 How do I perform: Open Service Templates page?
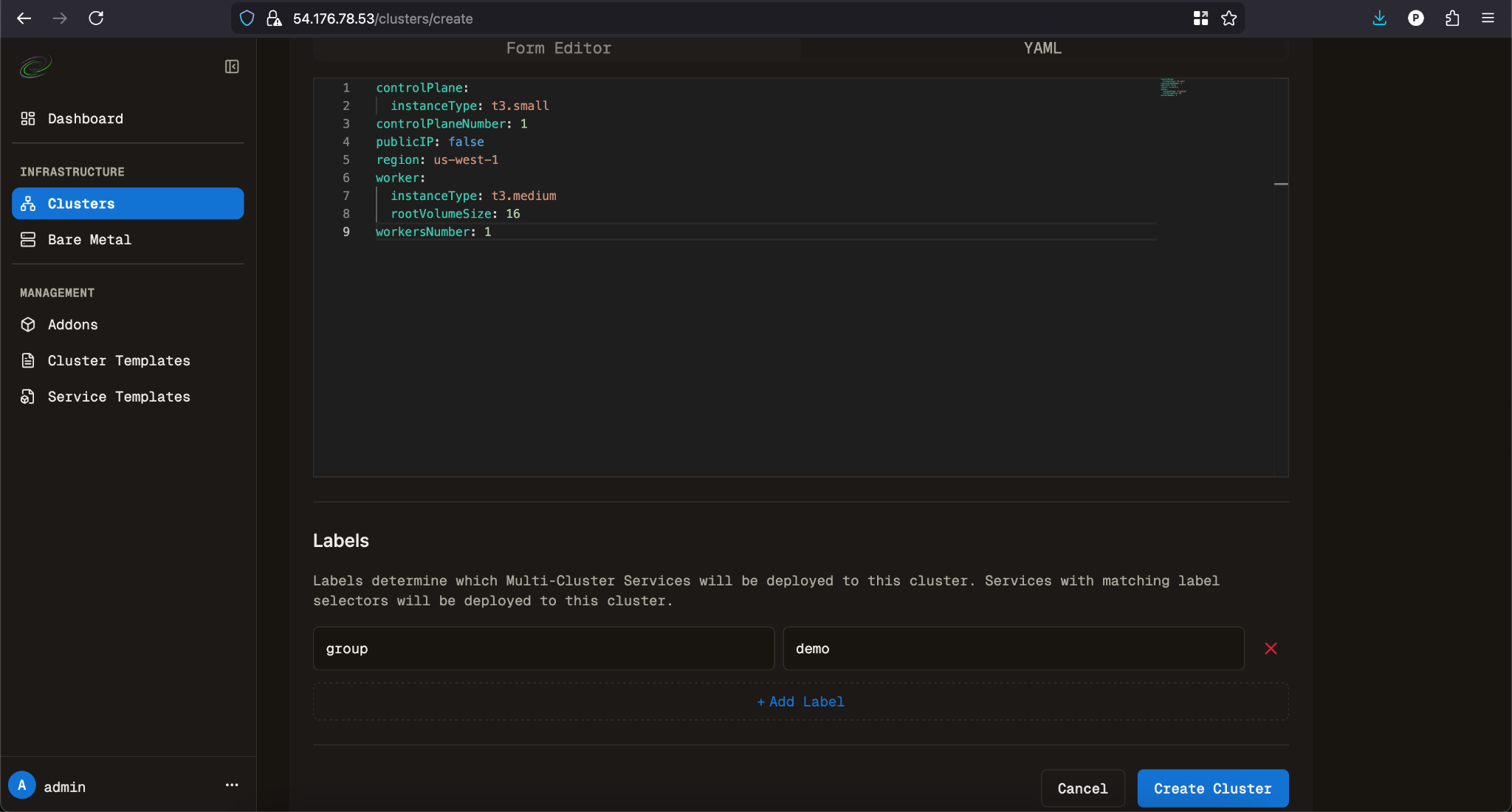click(118, 396)
